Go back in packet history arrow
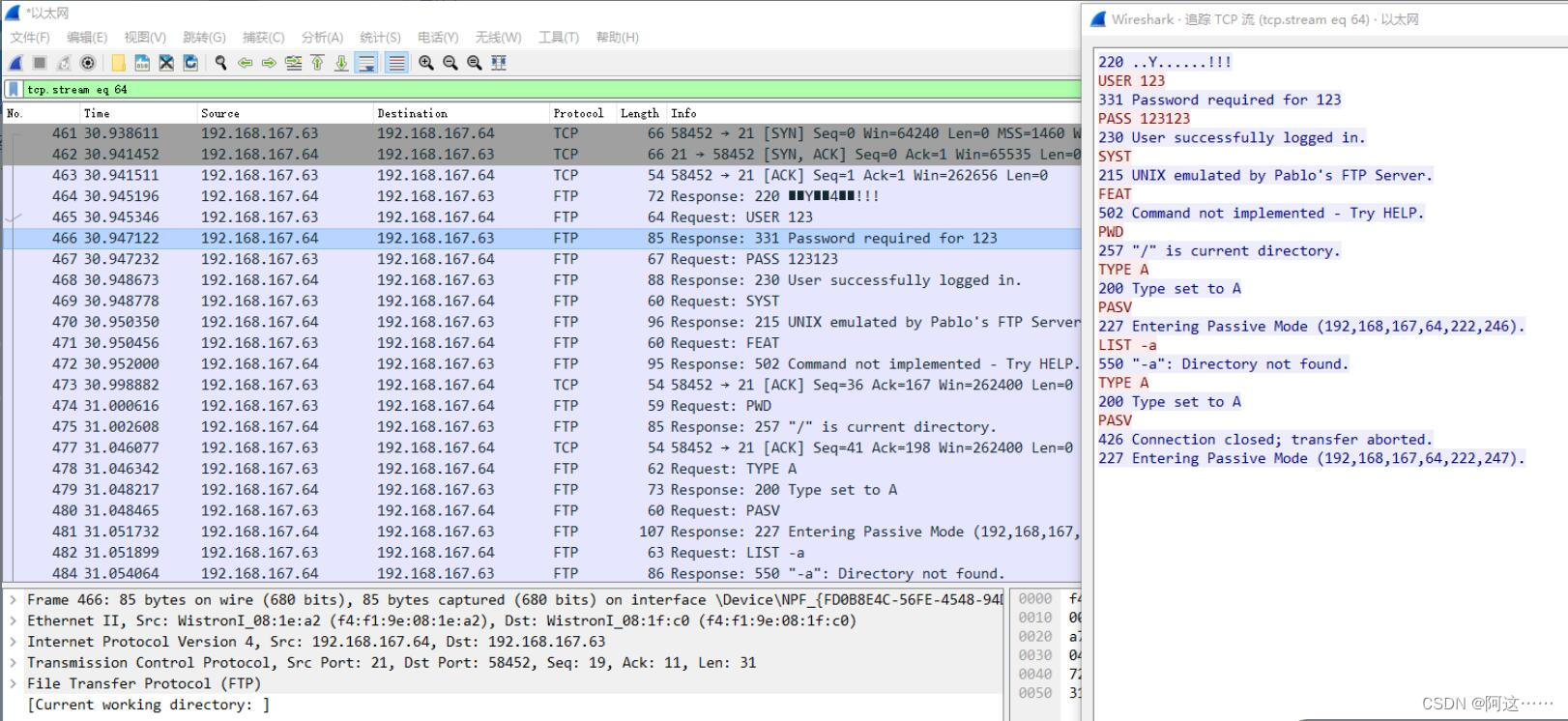The image size is (1568, 721). [x=245, y=63]
